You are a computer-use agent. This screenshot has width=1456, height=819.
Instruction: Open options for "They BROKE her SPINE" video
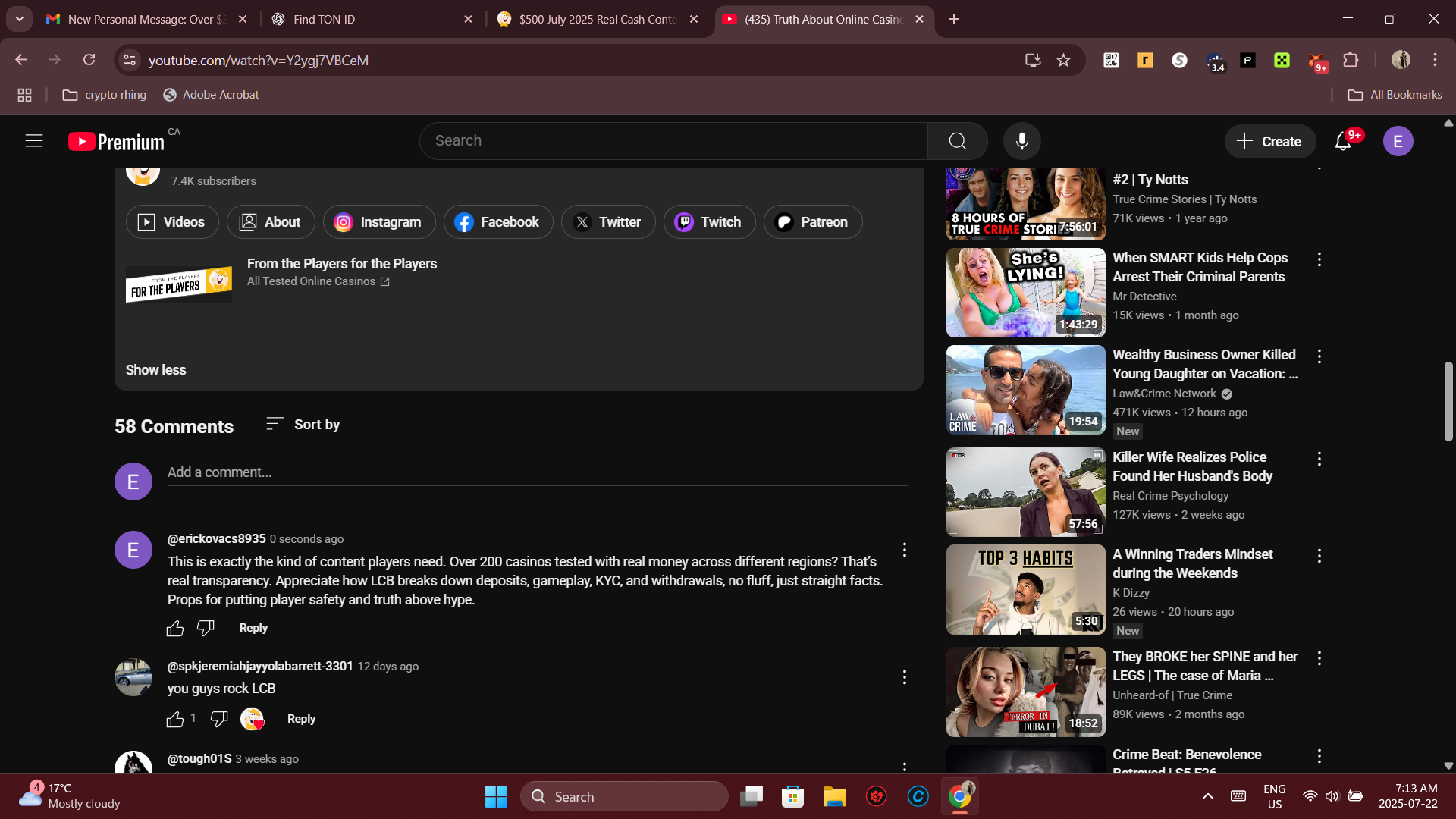1319,658
